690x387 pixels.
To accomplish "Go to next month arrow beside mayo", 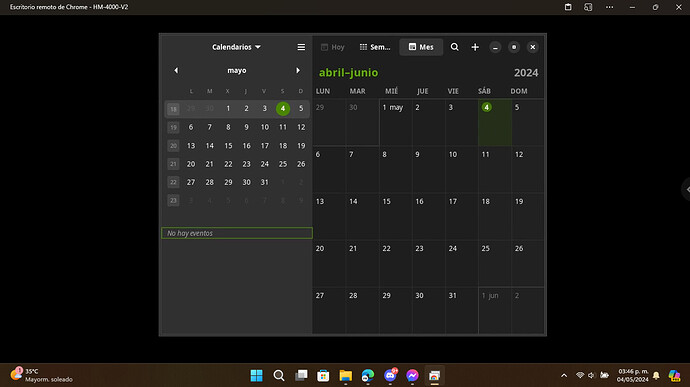I will 298,70.
